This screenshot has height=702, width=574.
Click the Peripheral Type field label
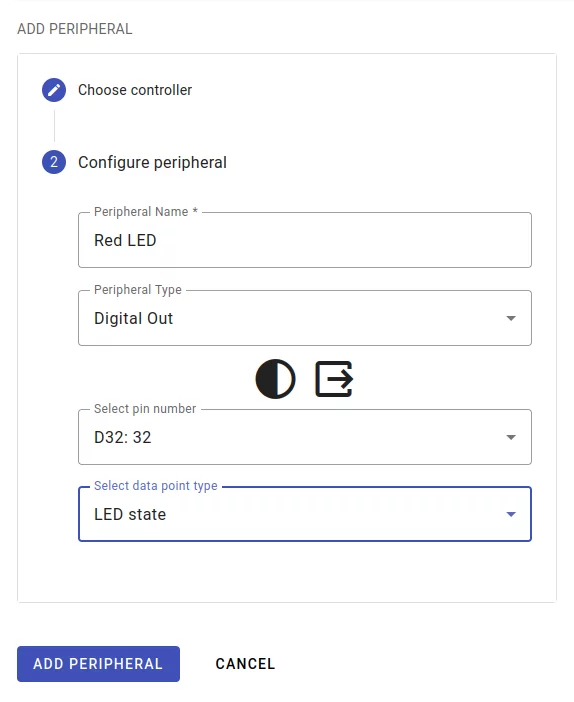tap(137, 290)
